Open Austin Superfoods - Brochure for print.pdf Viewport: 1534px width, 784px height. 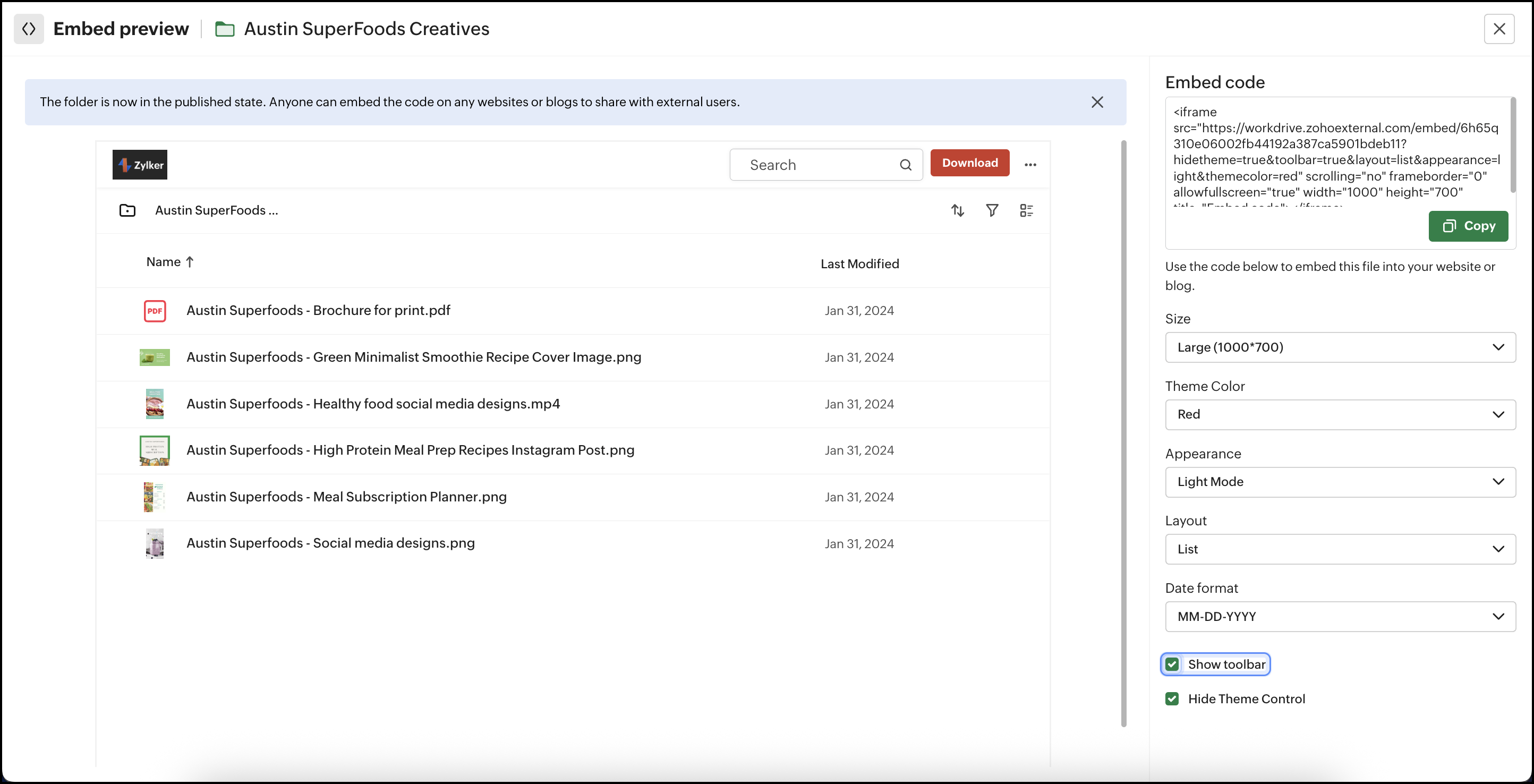318,310
